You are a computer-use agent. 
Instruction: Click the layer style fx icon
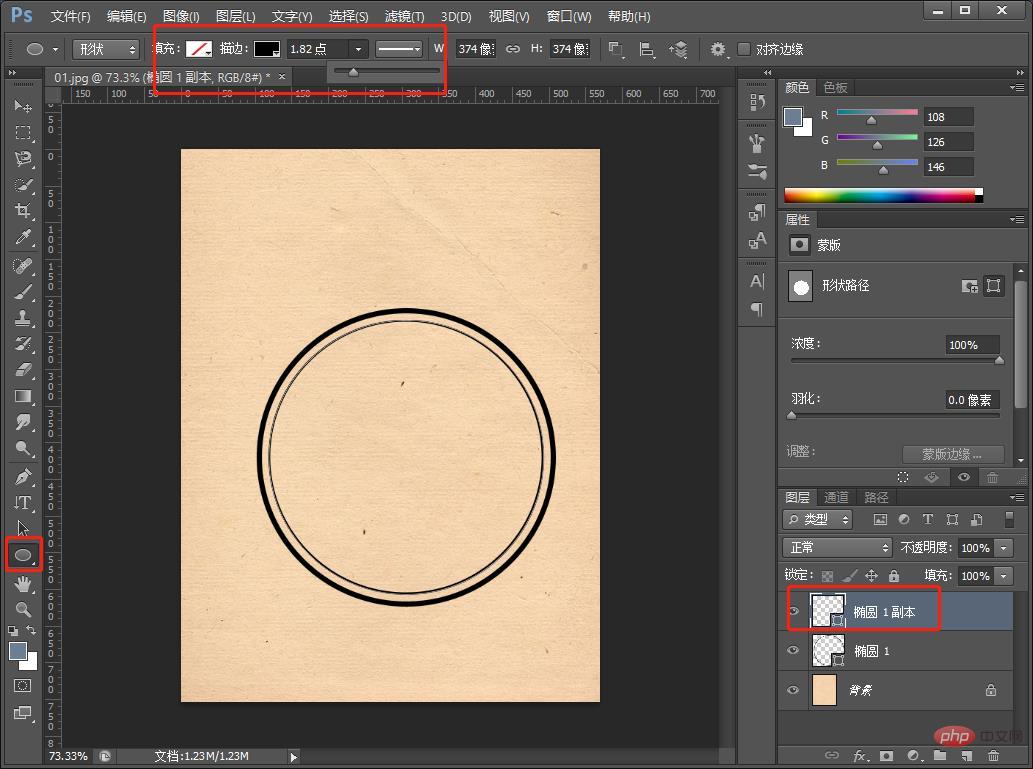[859, 755]
